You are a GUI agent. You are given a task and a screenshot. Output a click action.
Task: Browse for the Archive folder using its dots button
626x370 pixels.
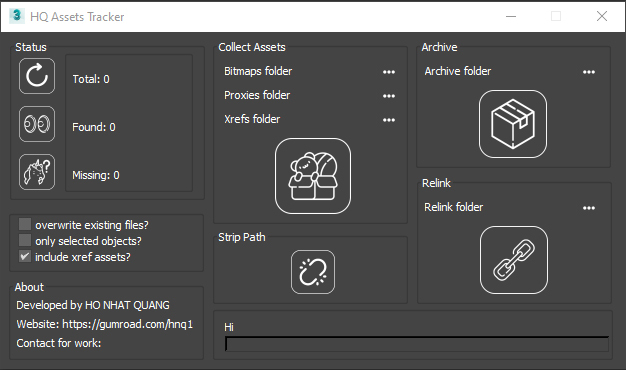pyautogui.click(x=589, y=72)
